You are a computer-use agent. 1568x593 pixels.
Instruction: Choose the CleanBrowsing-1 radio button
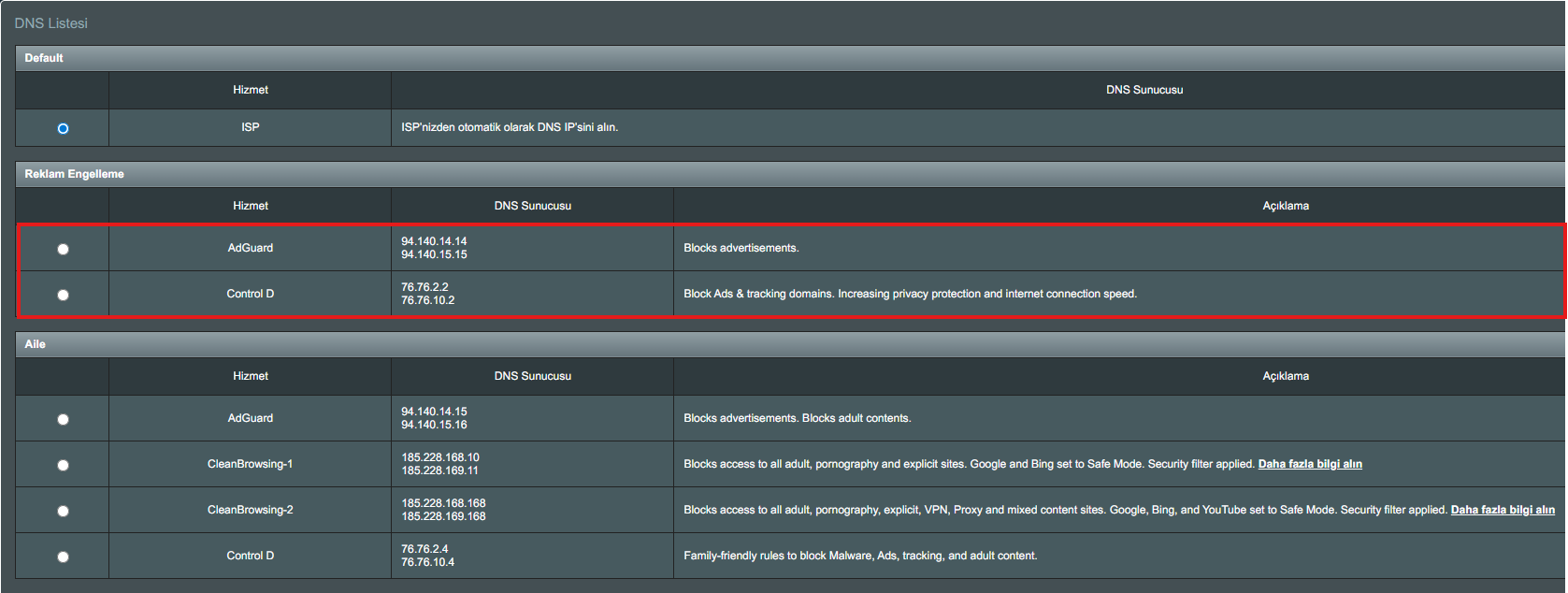tap(63, 465)
